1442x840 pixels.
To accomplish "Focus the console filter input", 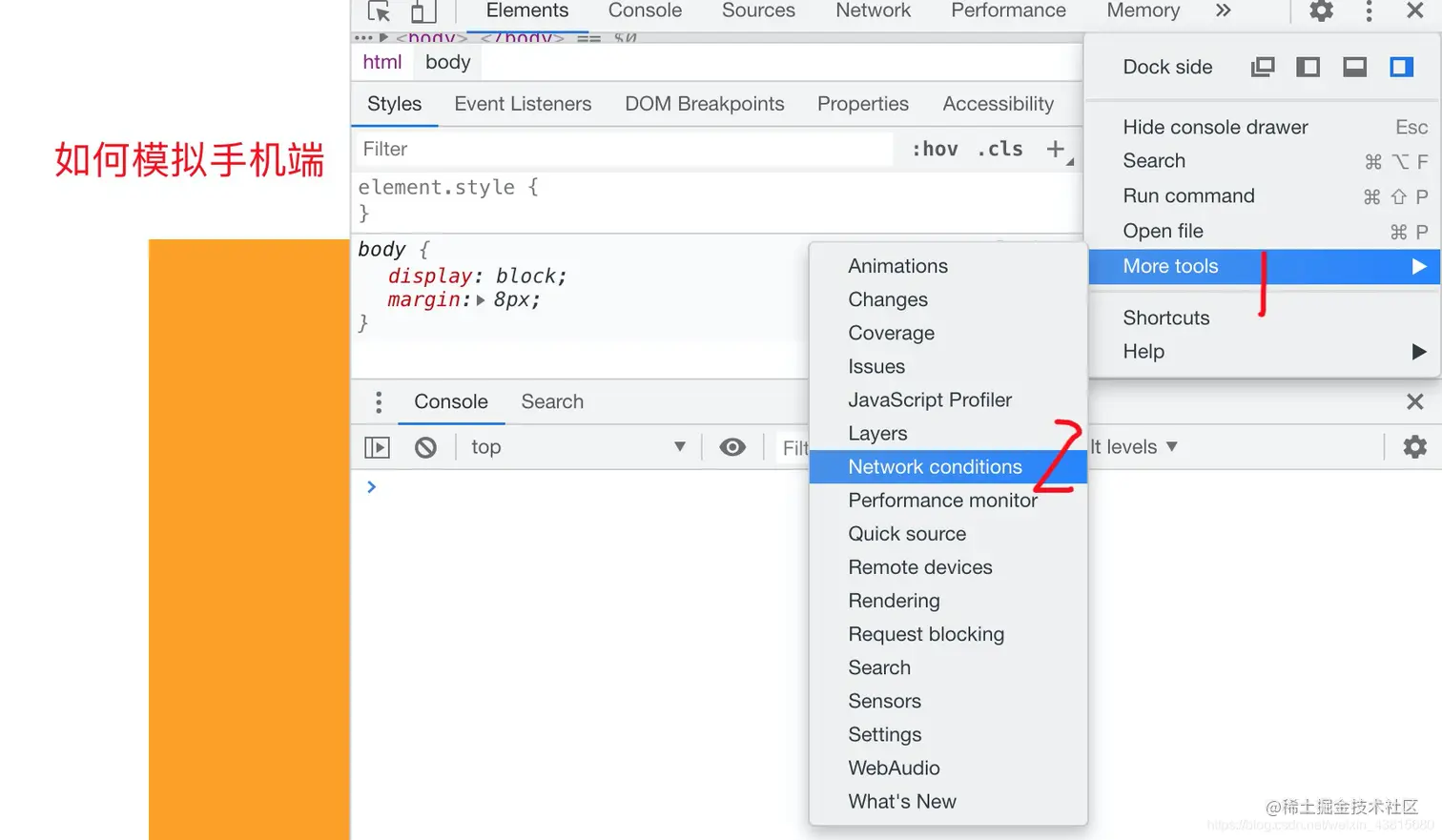I will coord(794,447).
